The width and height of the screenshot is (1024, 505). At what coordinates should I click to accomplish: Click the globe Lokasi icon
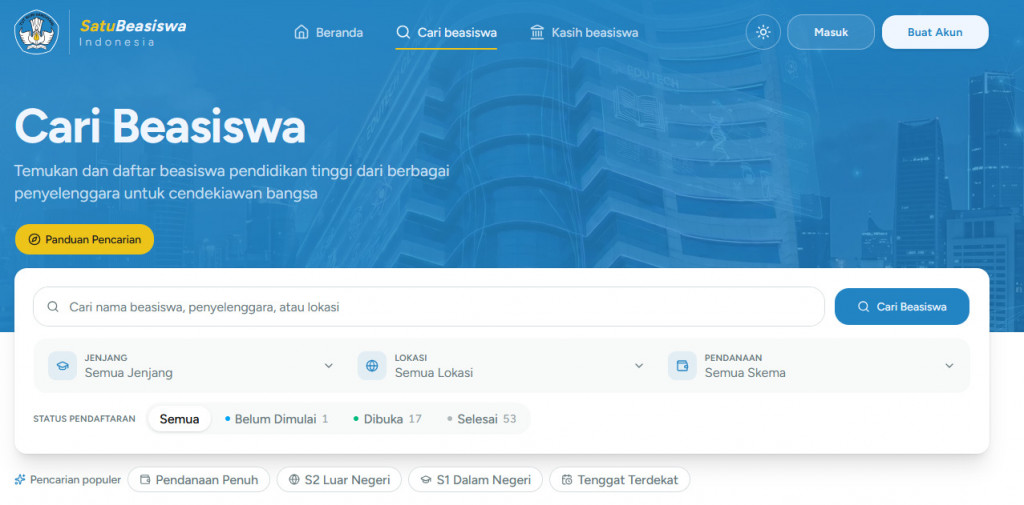(x=372, y=366)
